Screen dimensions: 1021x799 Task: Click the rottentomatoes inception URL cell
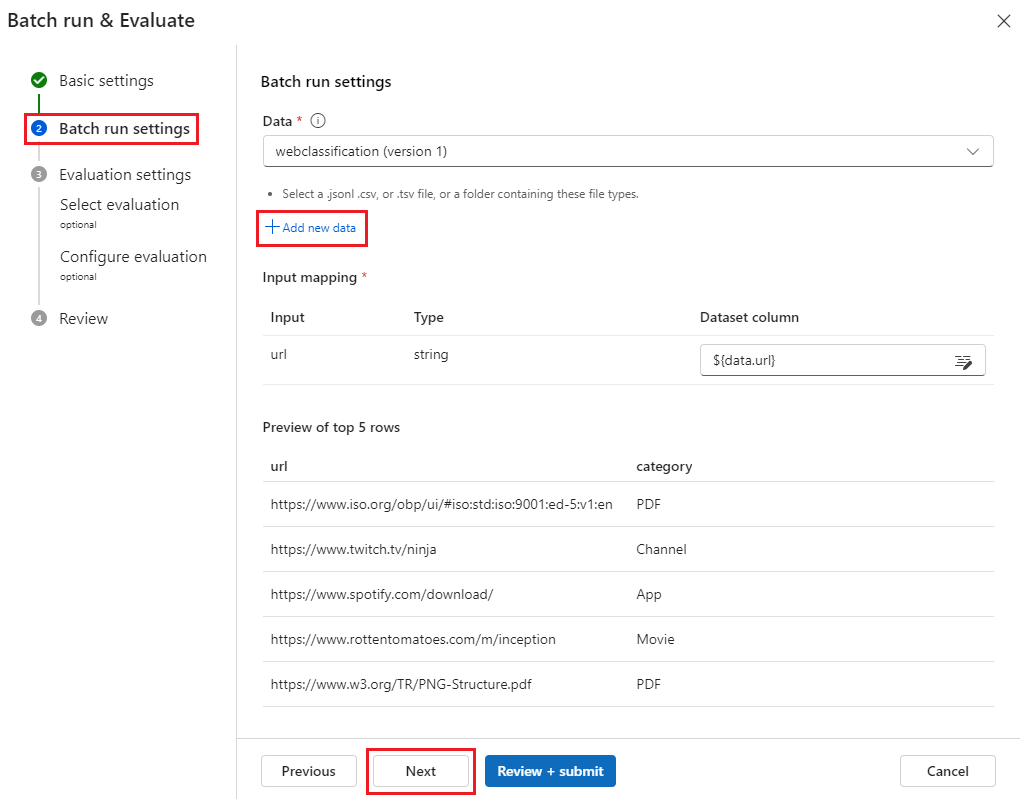(413, 639)
